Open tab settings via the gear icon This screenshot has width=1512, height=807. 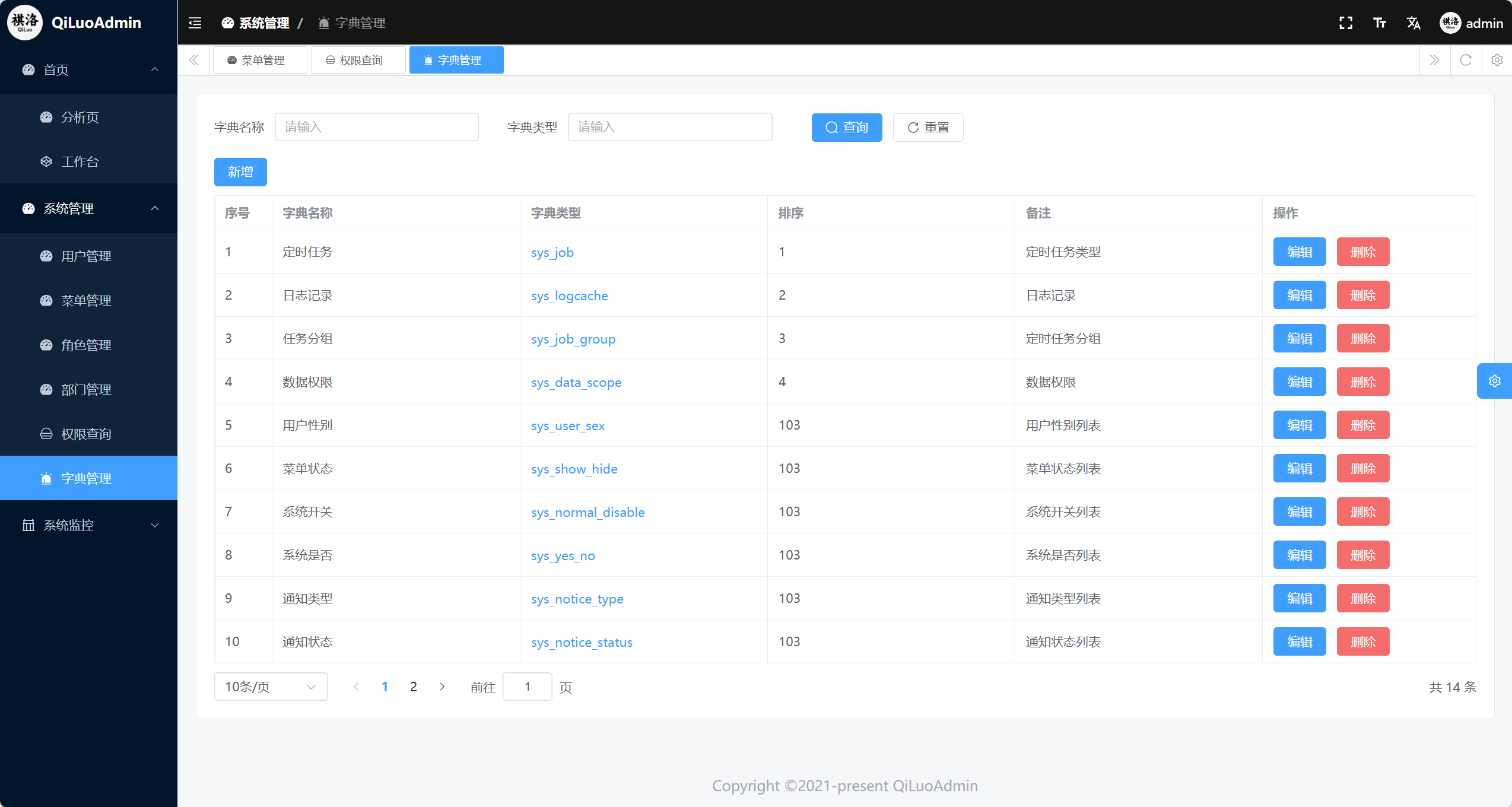click(1497, 60)
